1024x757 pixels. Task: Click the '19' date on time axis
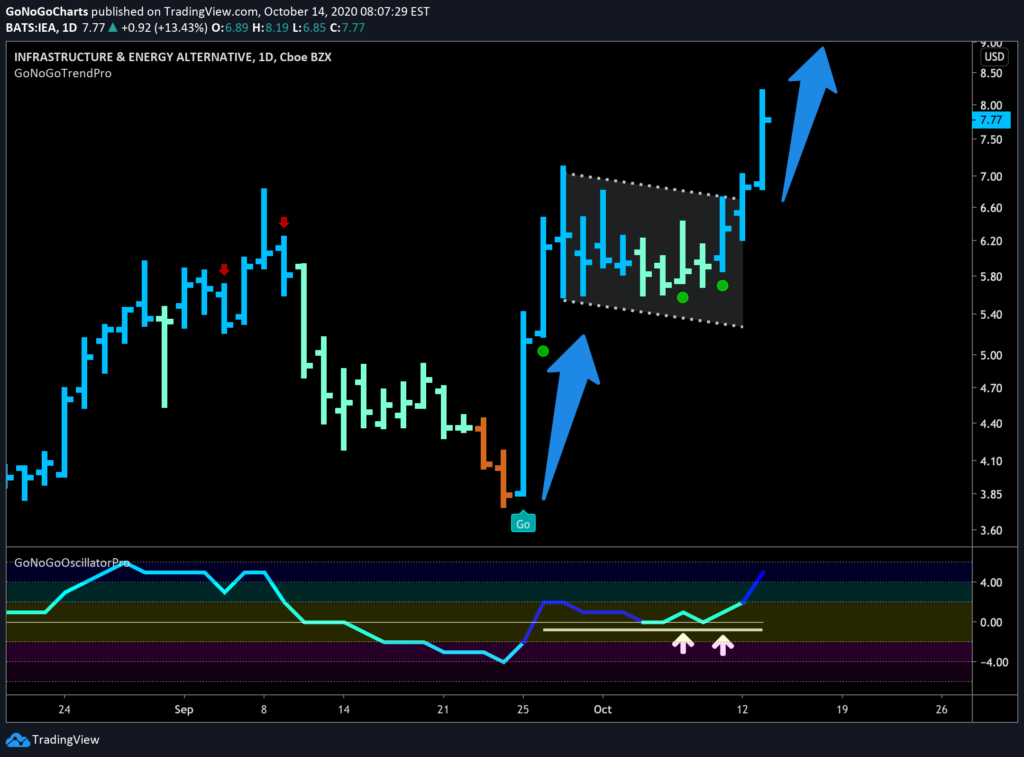[x=842, y=709]
